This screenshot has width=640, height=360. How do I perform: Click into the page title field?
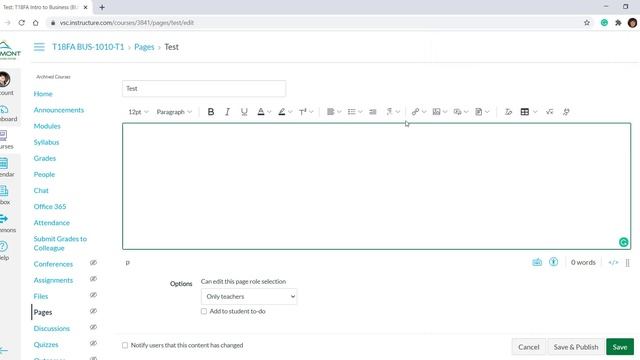pyautogui.click(x=204, y=89)
